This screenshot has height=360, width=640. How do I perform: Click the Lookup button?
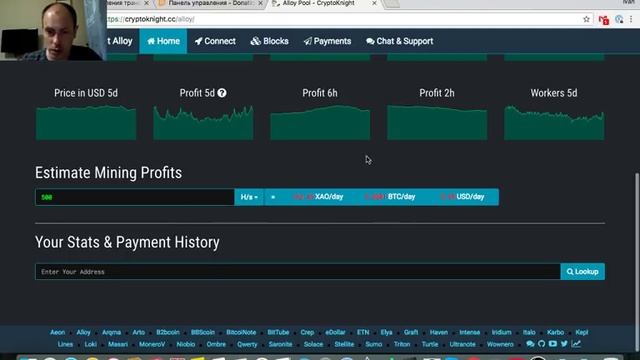[x=582, y=272]
